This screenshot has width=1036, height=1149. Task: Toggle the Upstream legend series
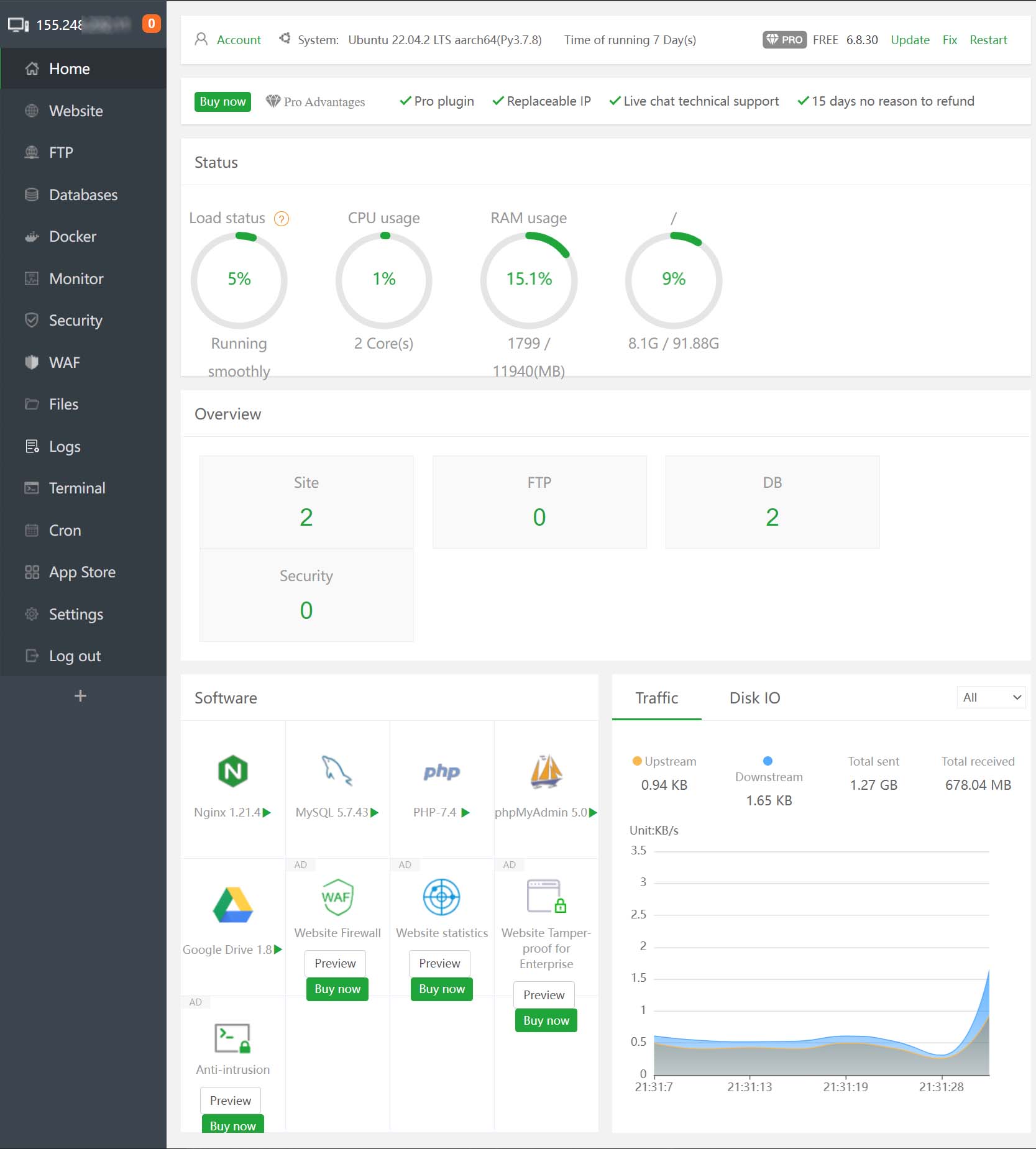[664, 761]
